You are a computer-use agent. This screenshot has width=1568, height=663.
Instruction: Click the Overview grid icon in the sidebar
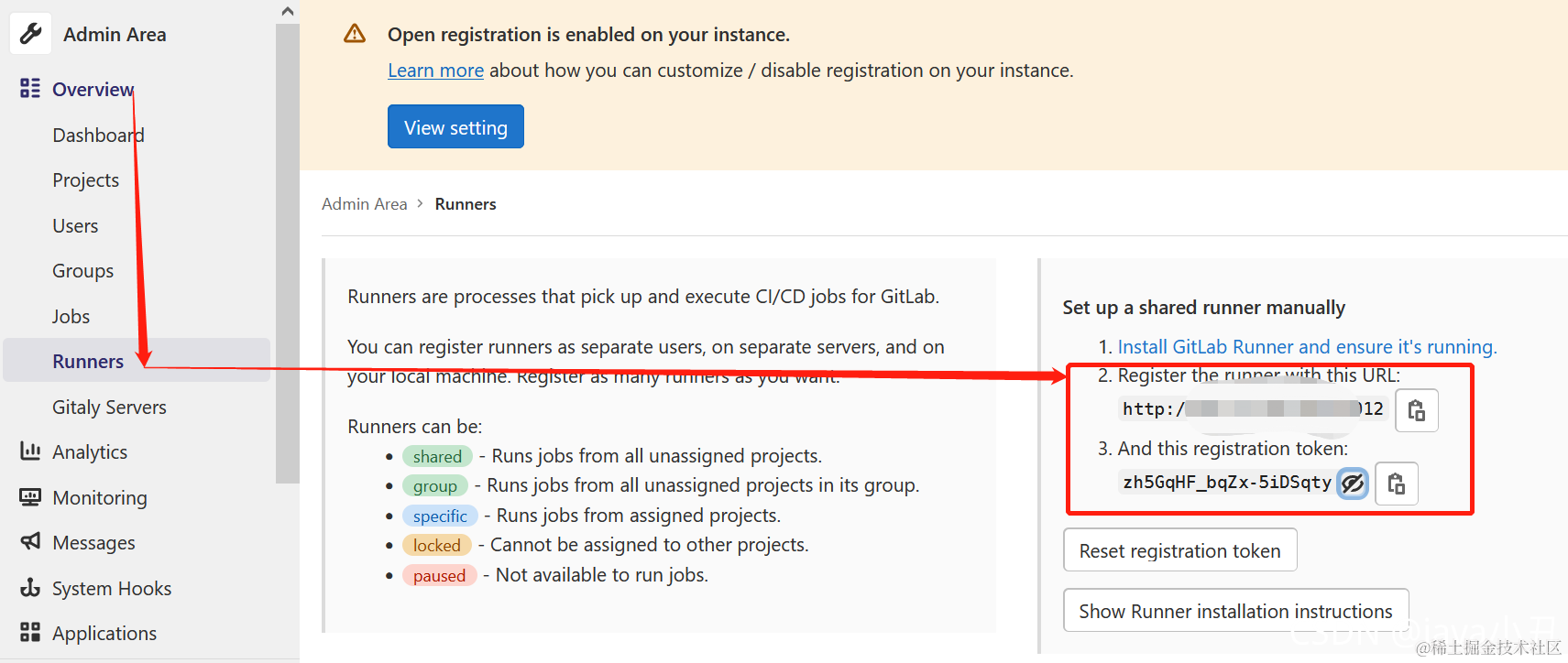point(30,88)
